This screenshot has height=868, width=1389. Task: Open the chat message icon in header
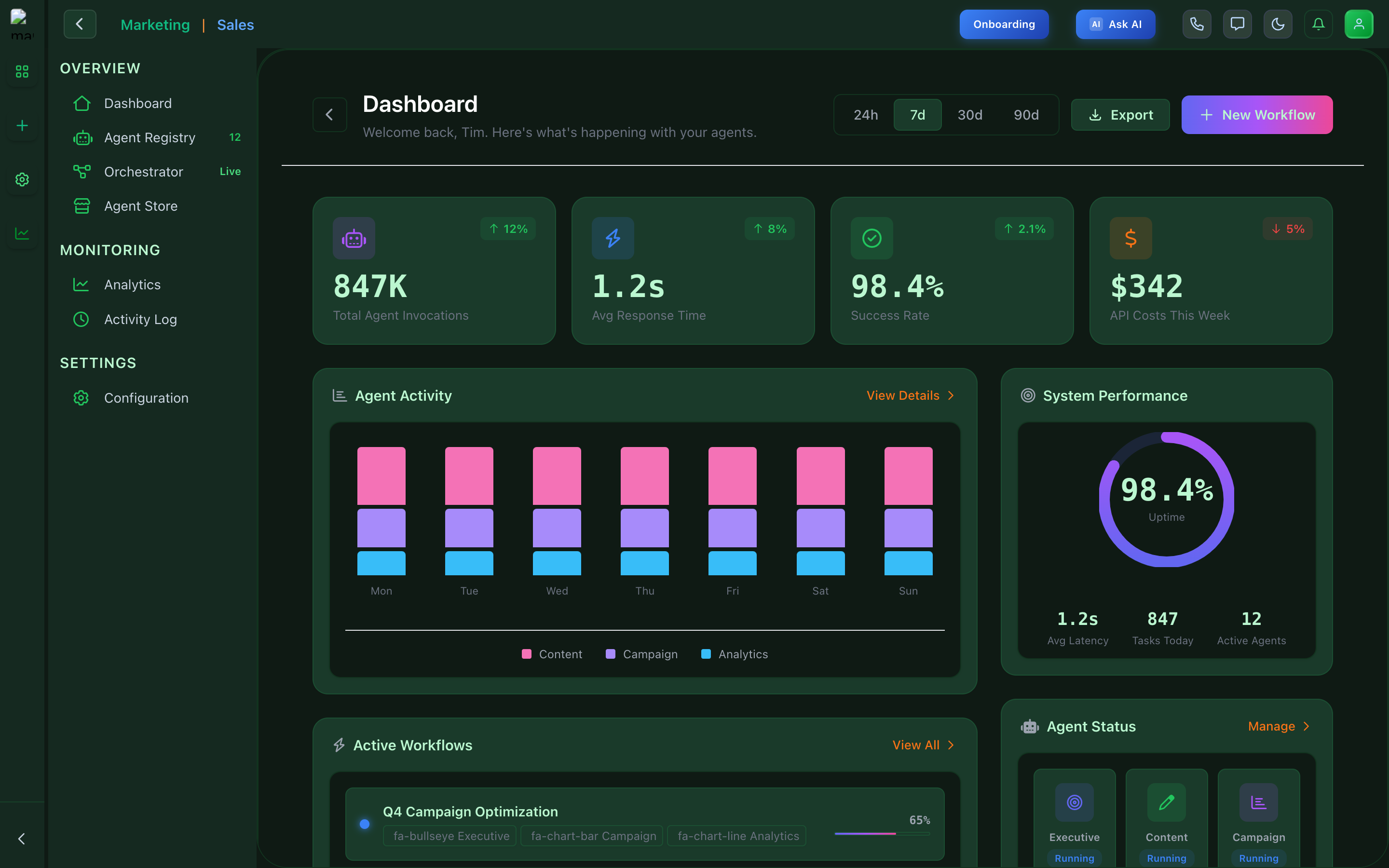[x=1238, y=24]
